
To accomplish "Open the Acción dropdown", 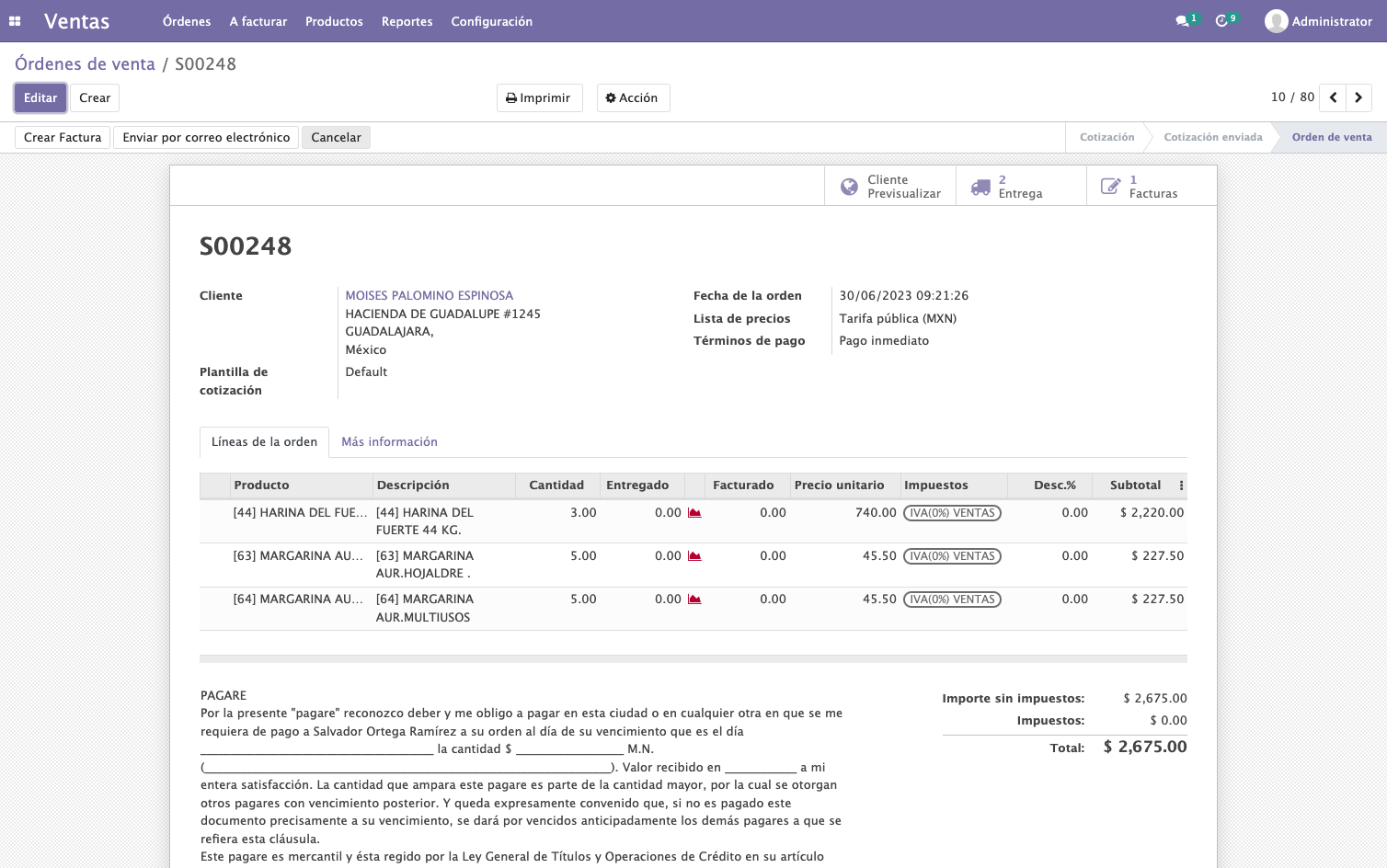I will coord(633,97).
